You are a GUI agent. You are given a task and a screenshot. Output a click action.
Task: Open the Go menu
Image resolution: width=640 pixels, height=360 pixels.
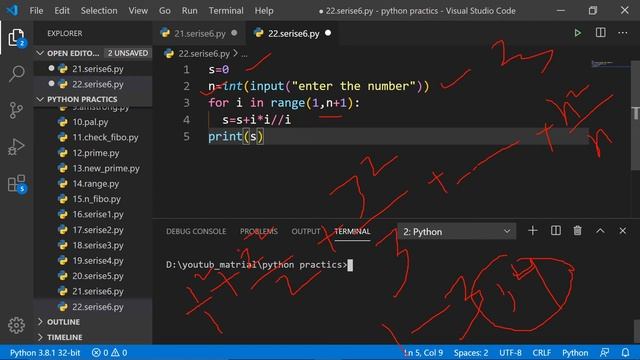point(164,11)
